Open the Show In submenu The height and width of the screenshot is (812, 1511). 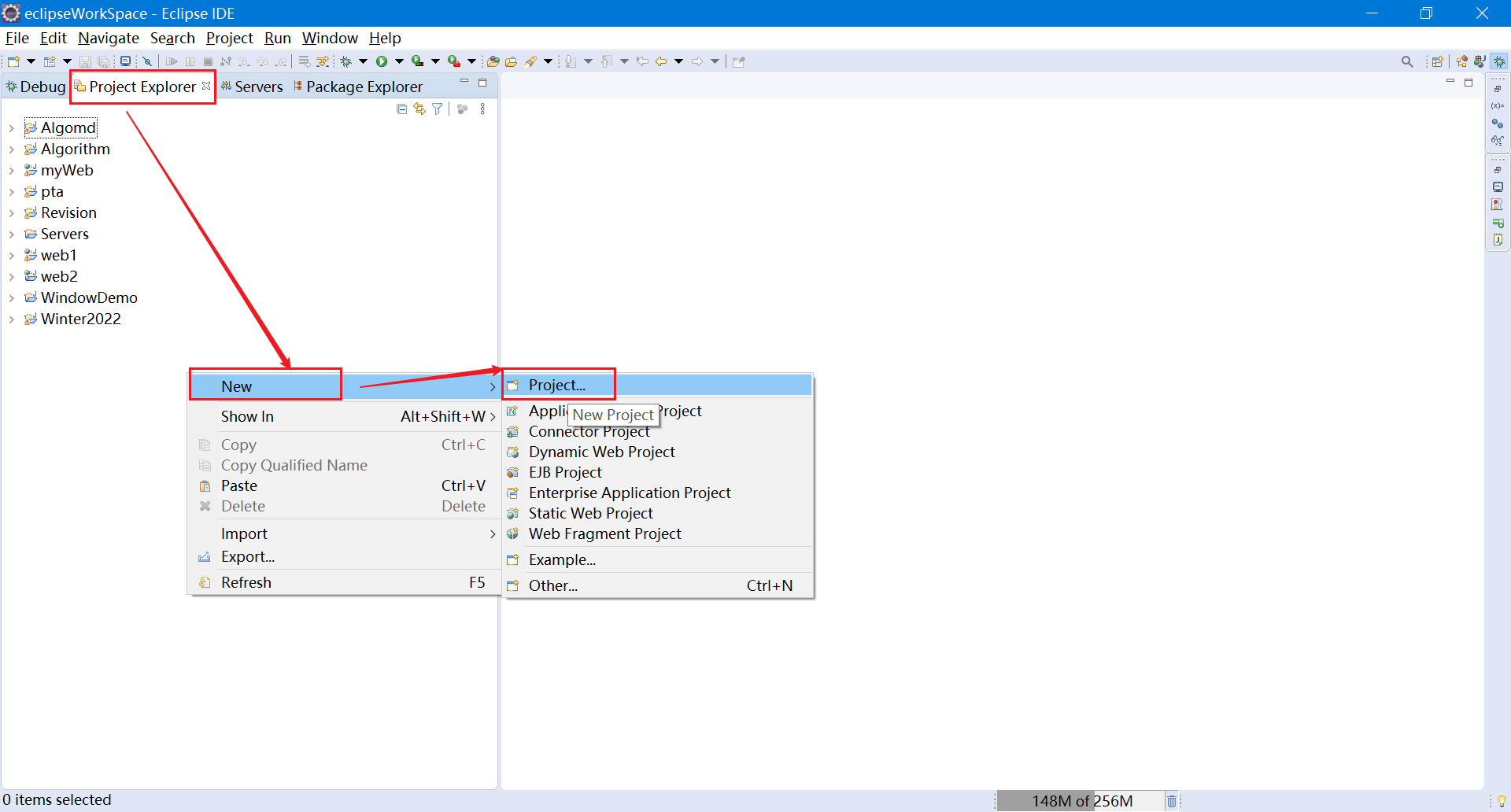pos(345,416)
